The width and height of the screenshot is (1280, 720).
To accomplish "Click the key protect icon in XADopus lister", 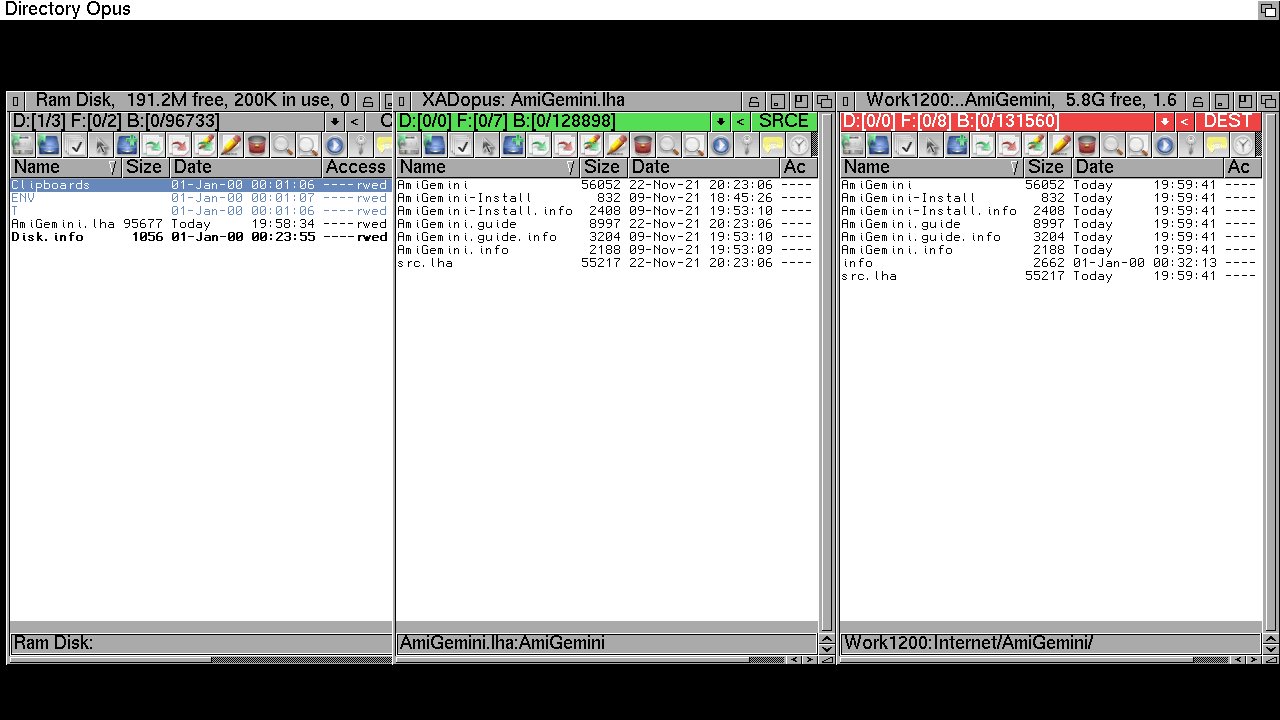I will click(x=747, y=145).
